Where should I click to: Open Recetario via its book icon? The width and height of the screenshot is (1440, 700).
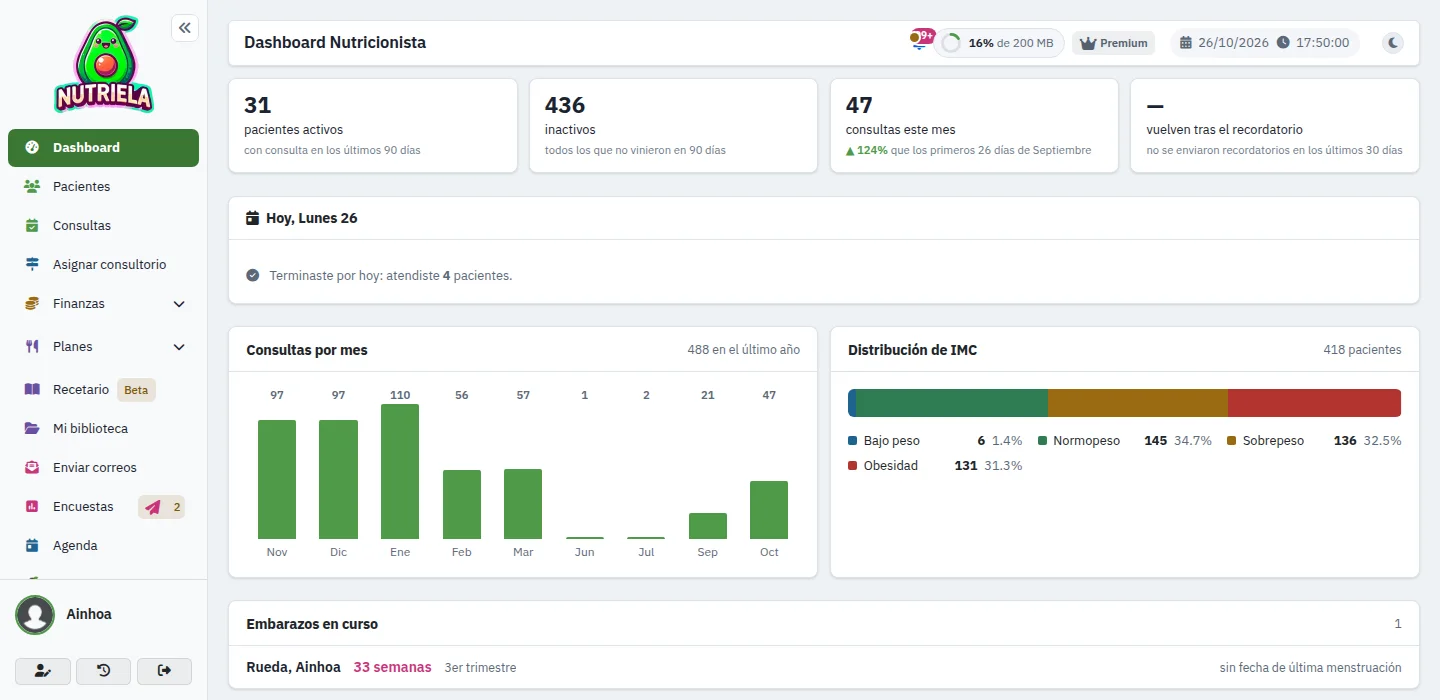(32, 390)
